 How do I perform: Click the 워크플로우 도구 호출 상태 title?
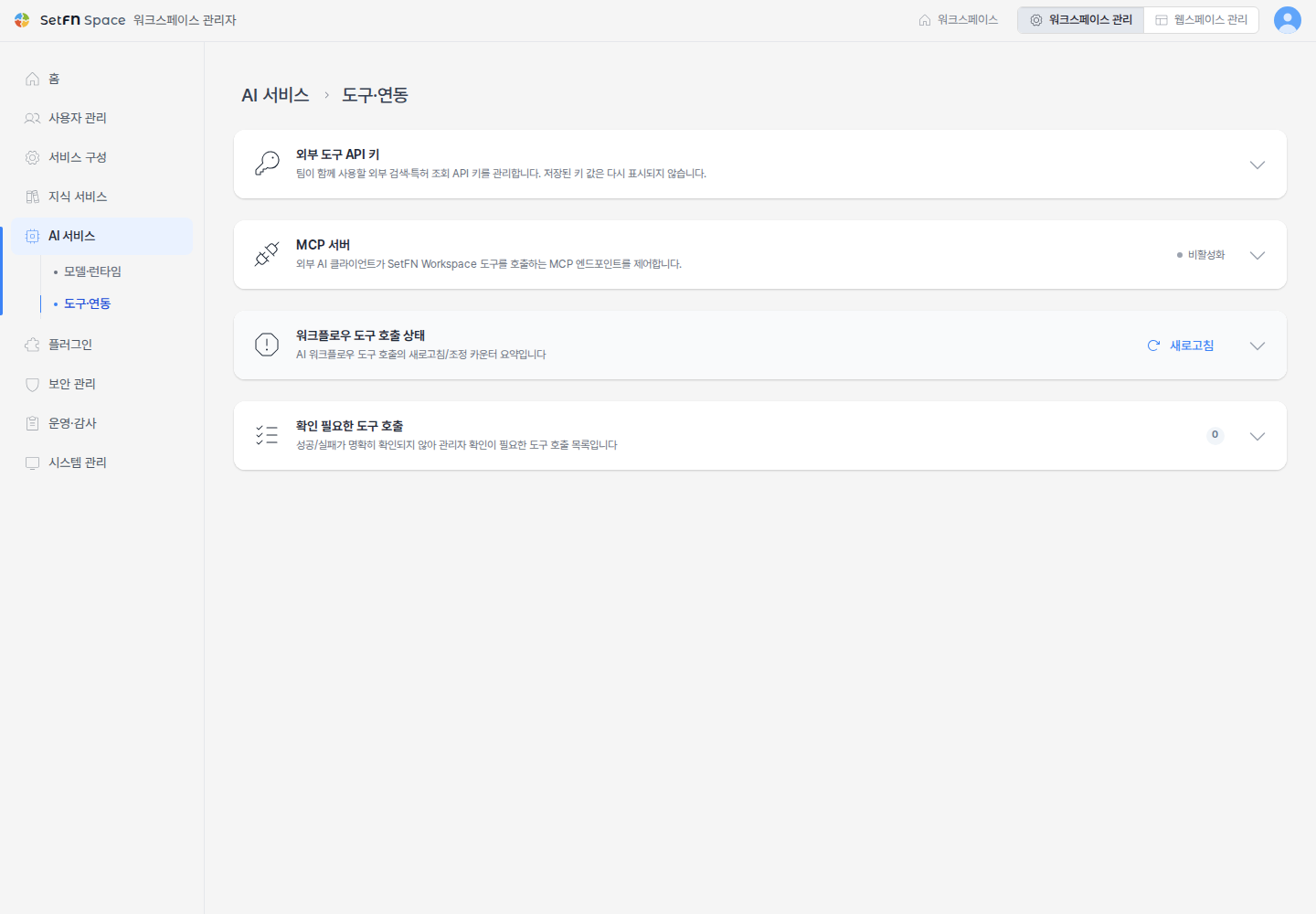pyautogui.click(x=360, y=335)
